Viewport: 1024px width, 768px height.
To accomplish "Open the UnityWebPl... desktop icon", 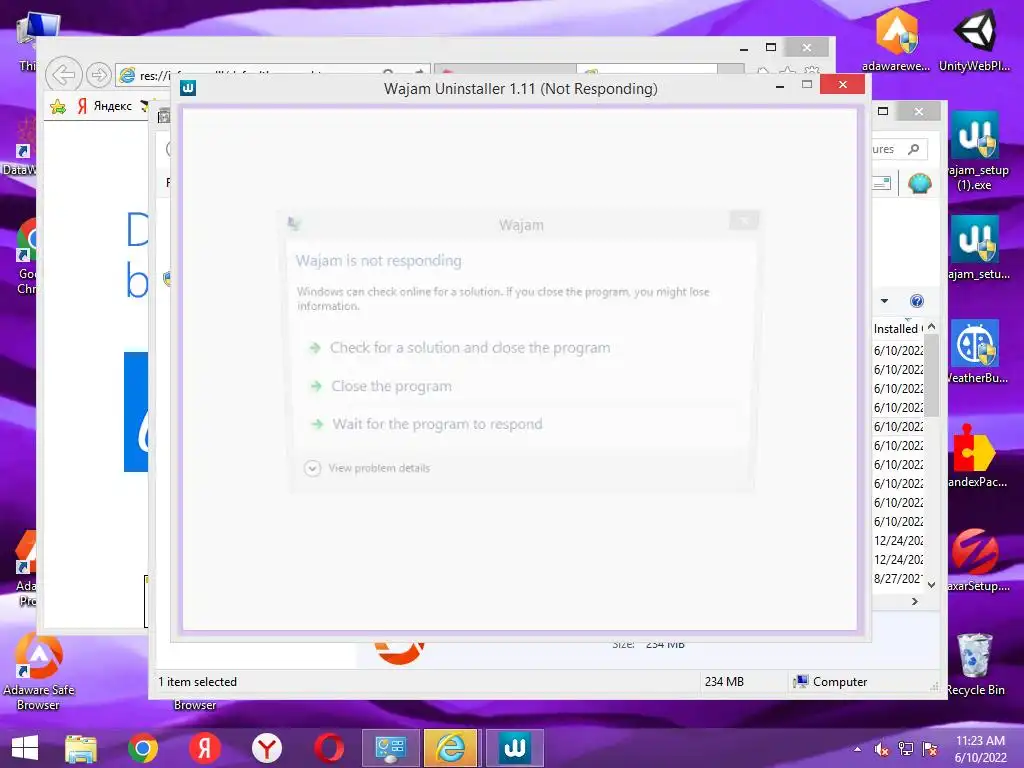I will click(x=974, y=40).
